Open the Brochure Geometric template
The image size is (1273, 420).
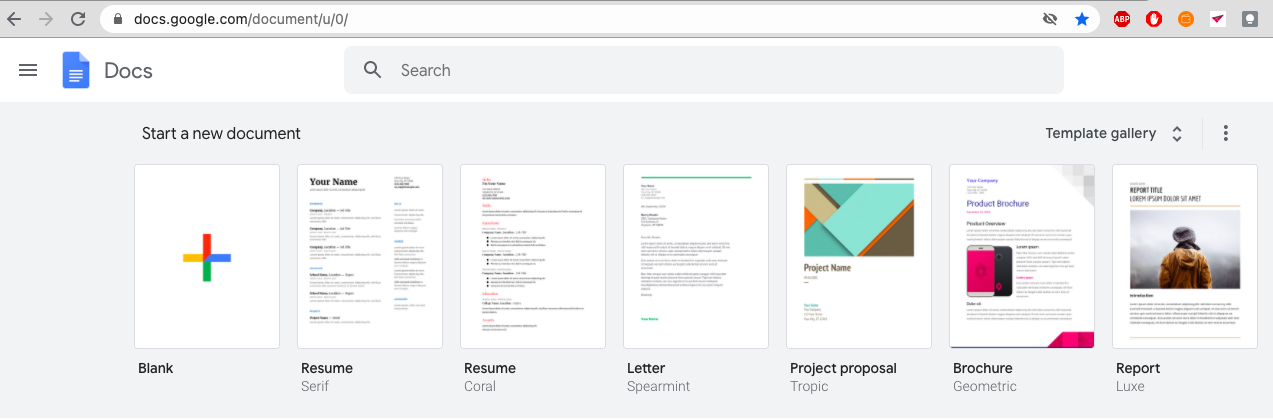point(1022,257)
